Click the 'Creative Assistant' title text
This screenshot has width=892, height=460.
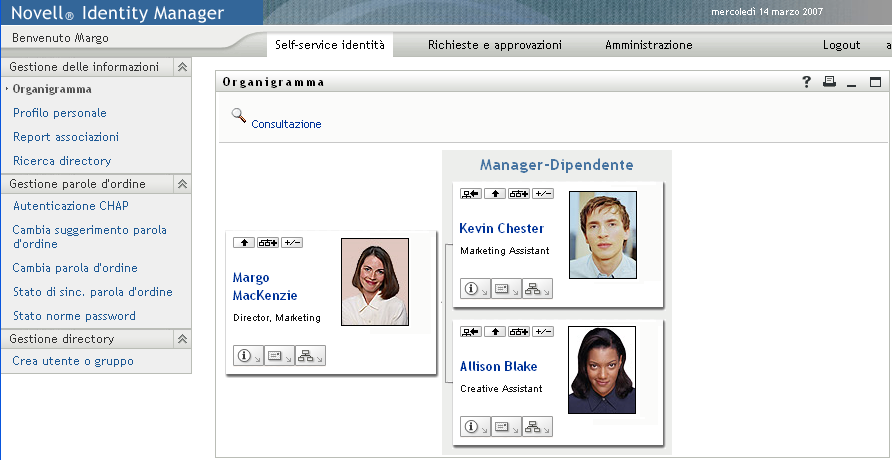tap(501, 389)
